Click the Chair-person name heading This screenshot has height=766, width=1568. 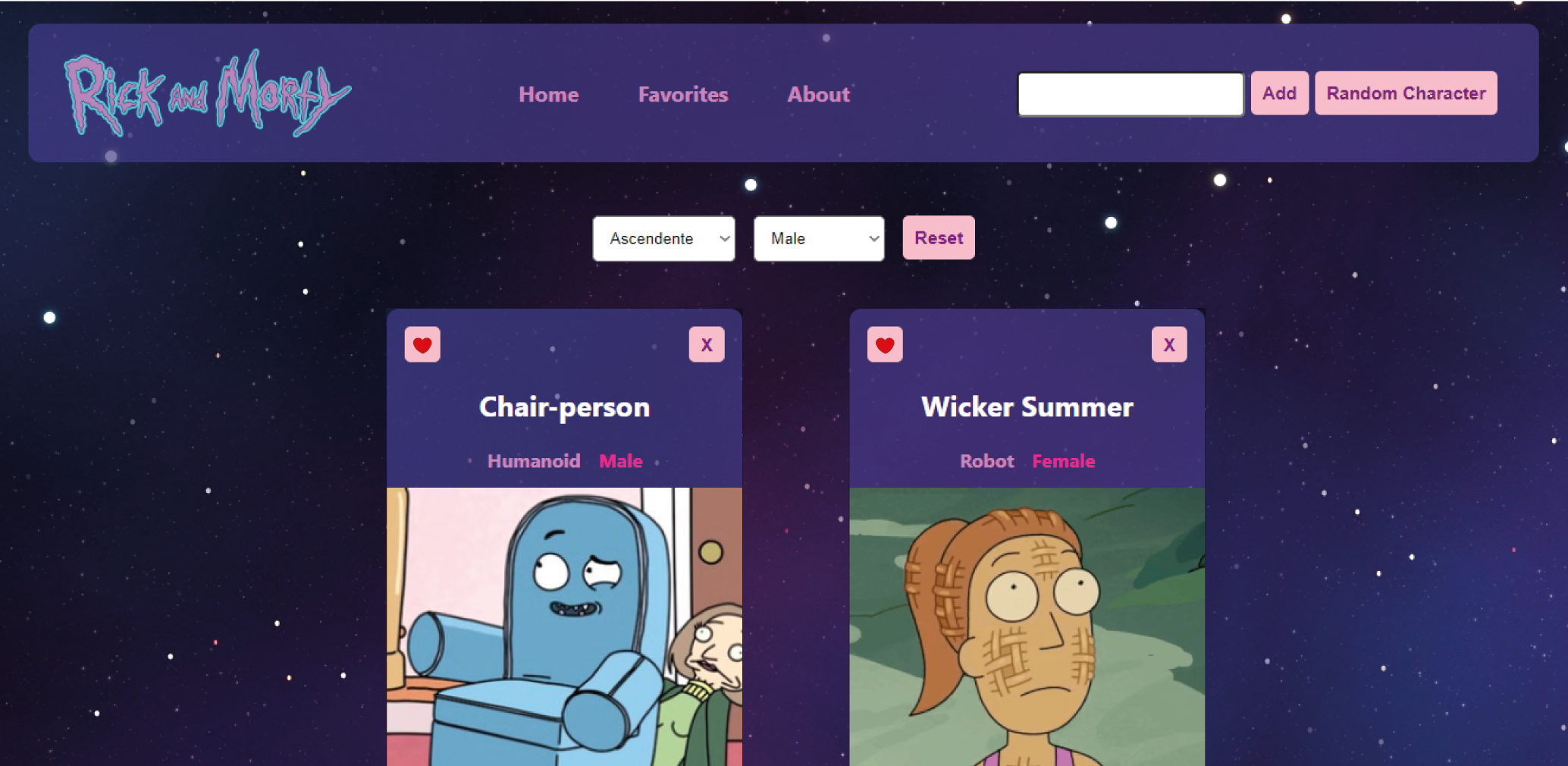coord(565,407)
